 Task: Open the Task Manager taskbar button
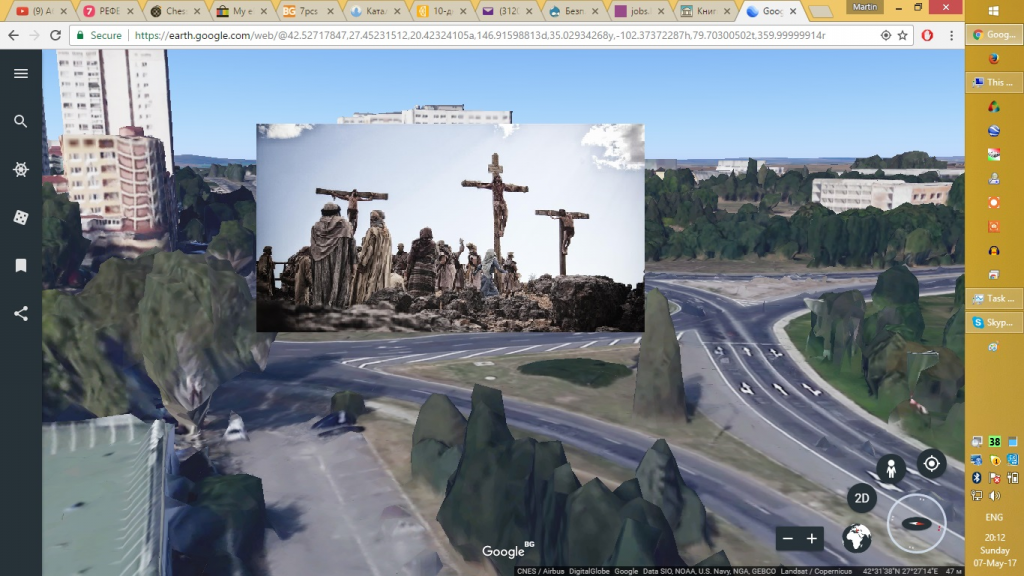994,298
